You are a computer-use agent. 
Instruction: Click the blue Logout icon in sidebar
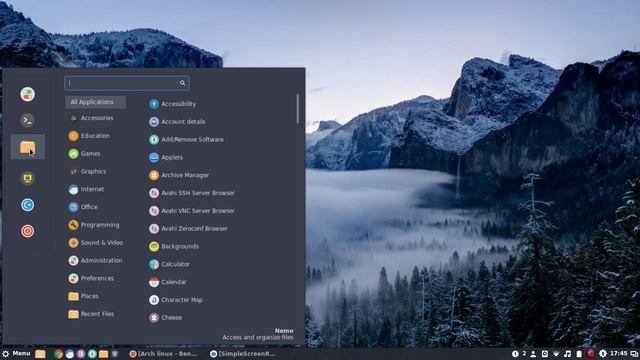pos(27,205)
